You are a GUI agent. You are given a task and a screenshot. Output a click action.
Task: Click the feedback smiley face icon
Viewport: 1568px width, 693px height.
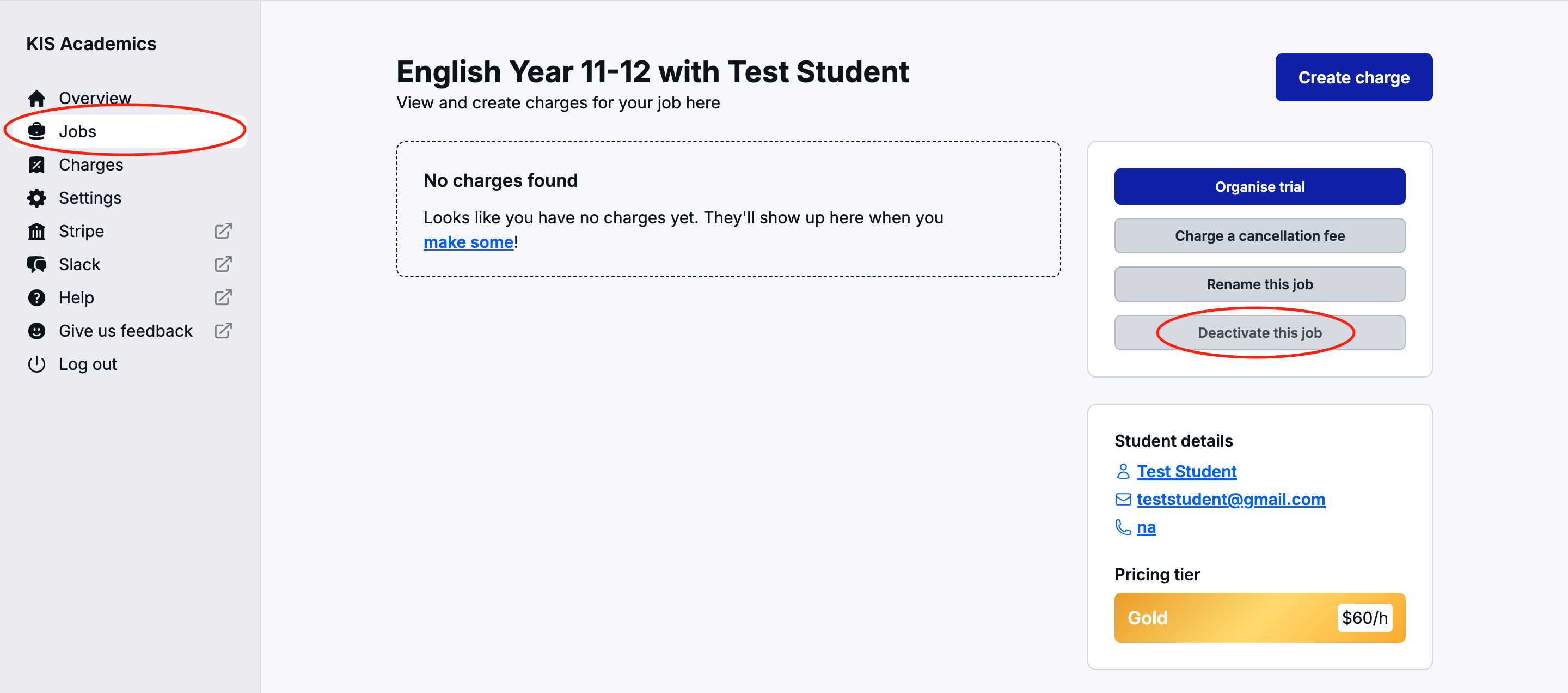coord(36,331)
